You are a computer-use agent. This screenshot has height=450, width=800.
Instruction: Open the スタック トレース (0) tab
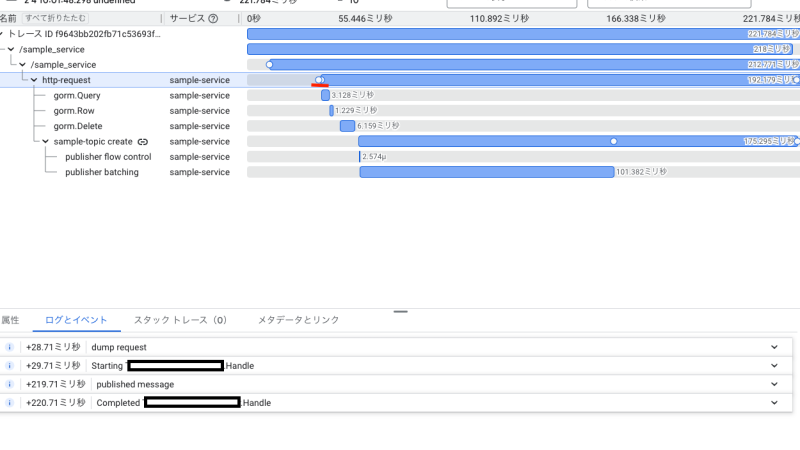(180, 320)
